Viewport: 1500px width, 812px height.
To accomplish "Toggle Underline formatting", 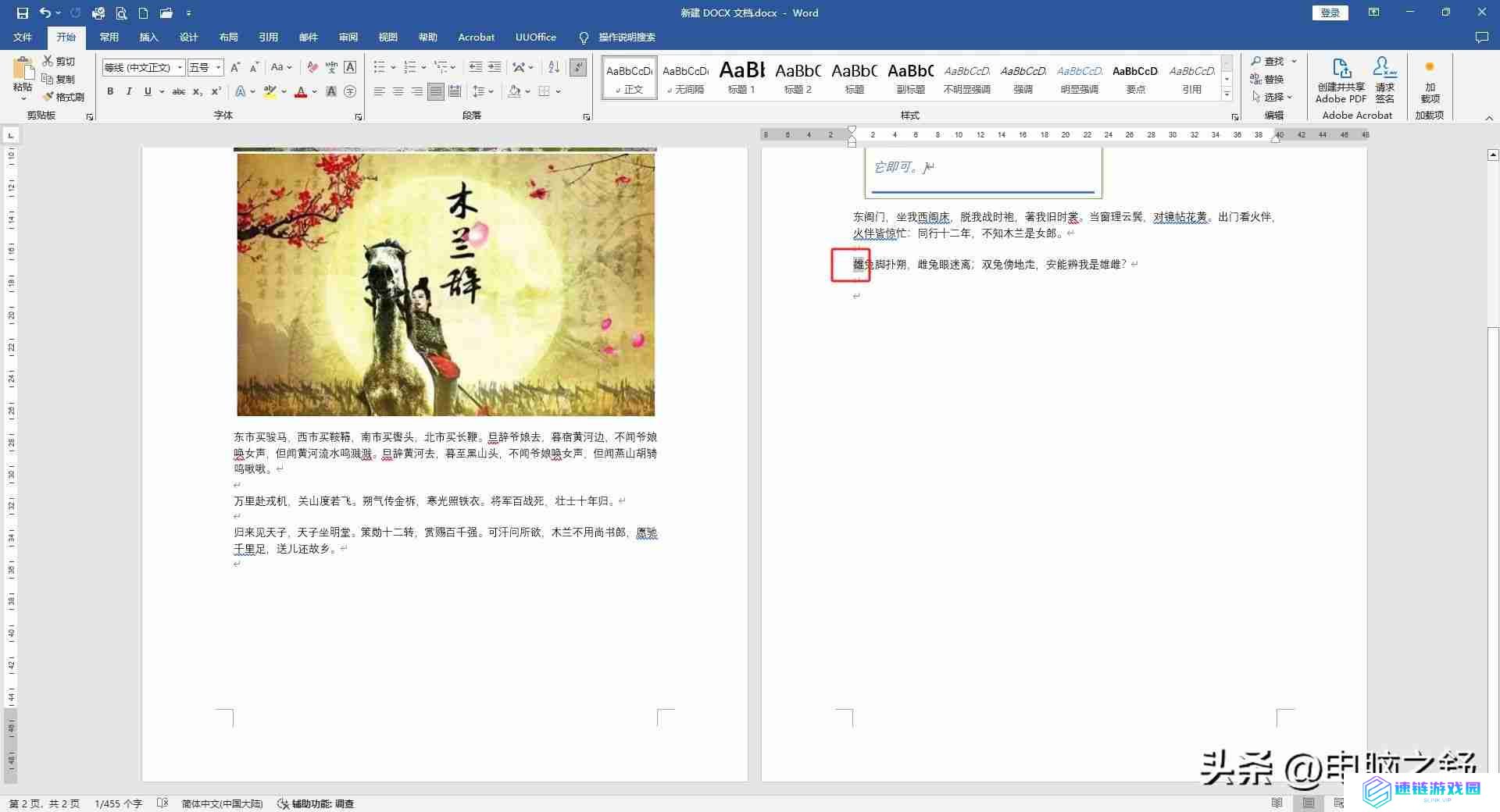I will 148,91.
